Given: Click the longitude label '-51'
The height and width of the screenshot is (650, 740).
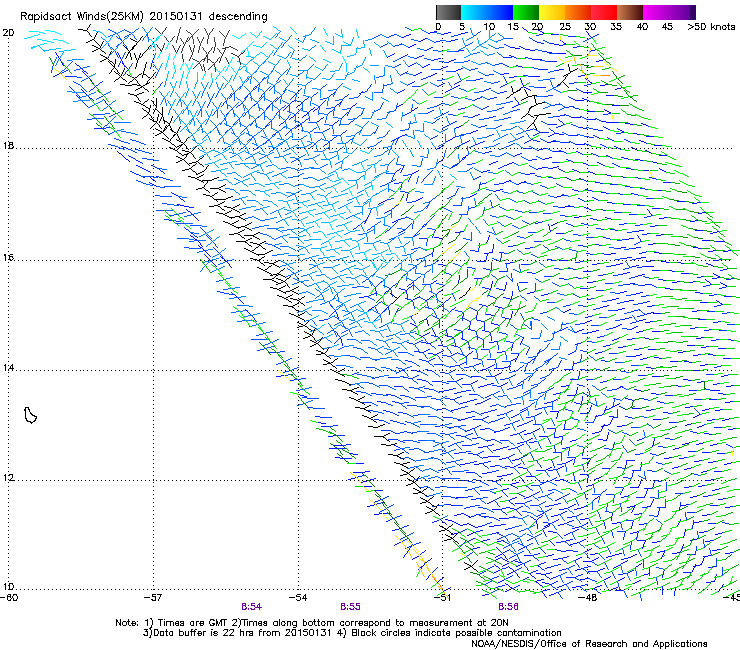Looking at the screenshot, I should point(442,598).
